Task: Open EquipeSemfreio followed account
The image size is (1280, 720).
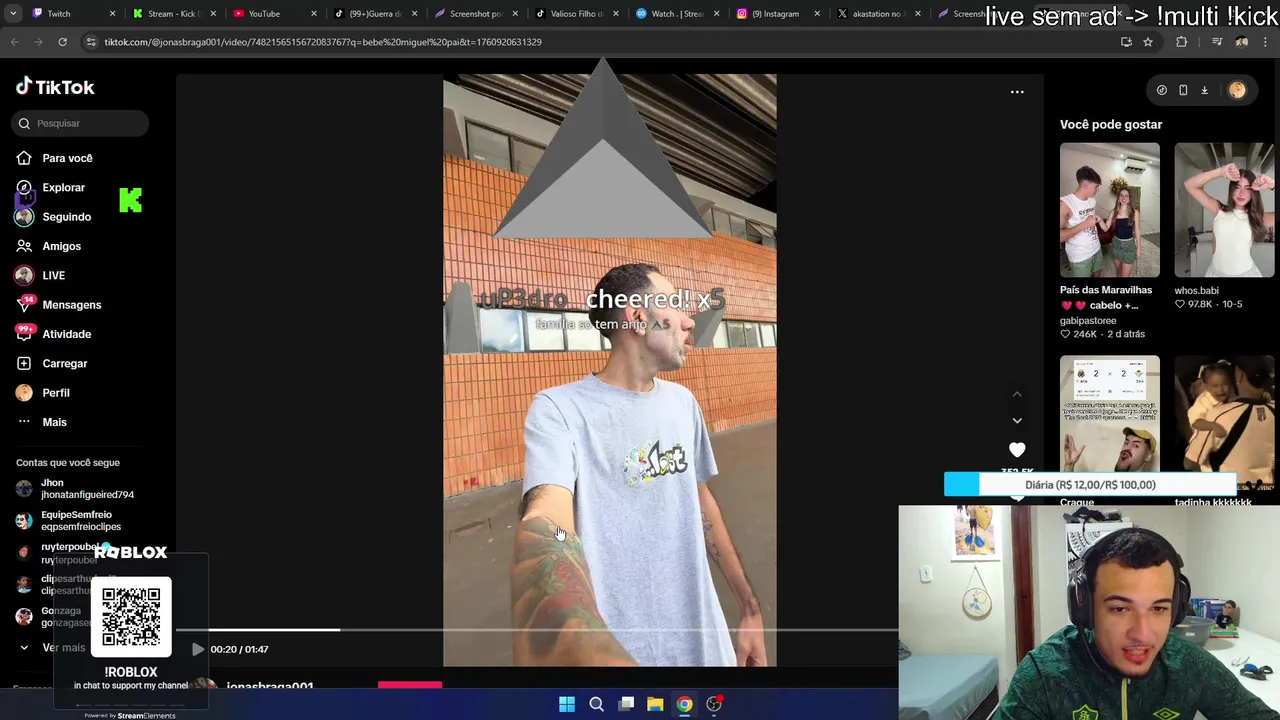Action: point(69,520)
